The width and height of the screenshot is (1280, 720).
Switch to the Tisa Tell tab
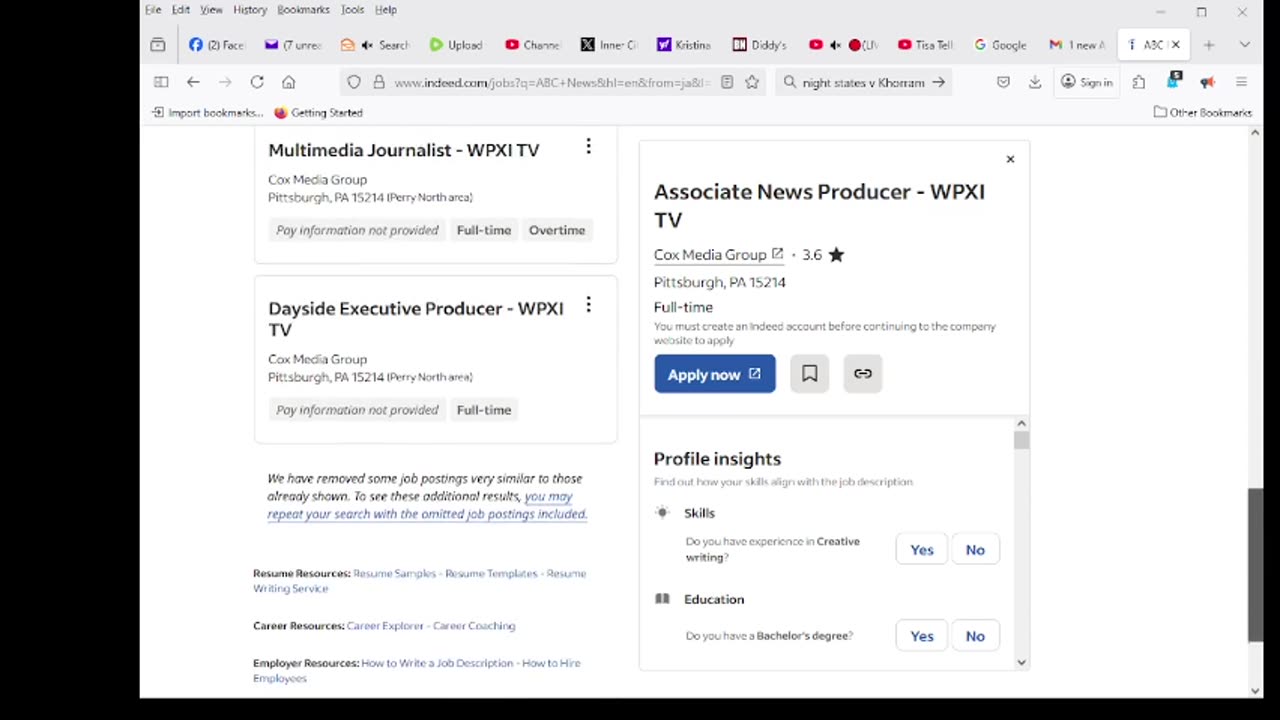tap(925, 45)
